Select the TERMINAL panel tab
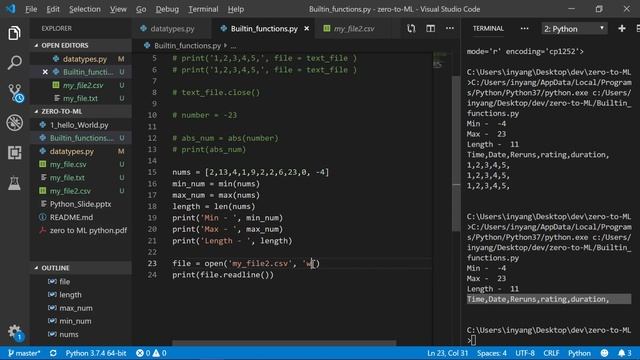640x360 pixels. (488, 29)
